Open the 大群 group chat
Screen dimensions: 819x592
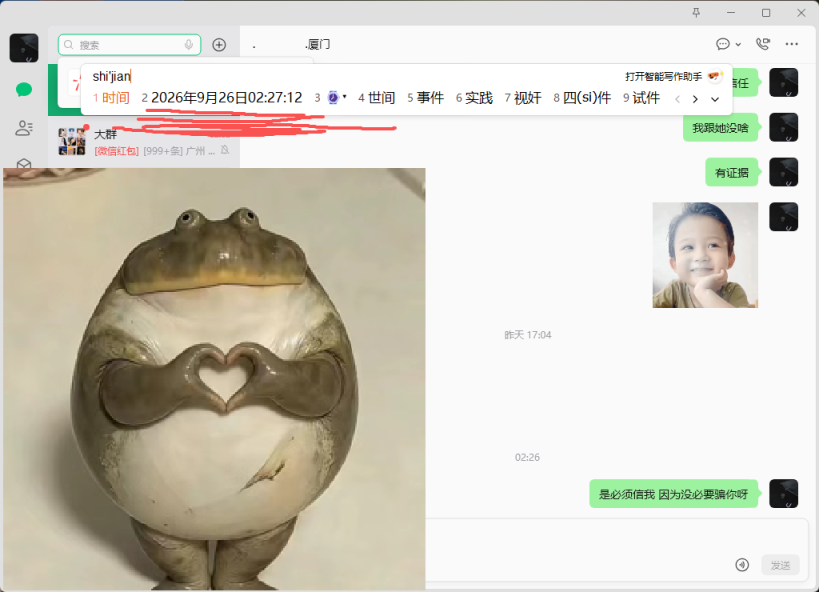tap(144, 142)
